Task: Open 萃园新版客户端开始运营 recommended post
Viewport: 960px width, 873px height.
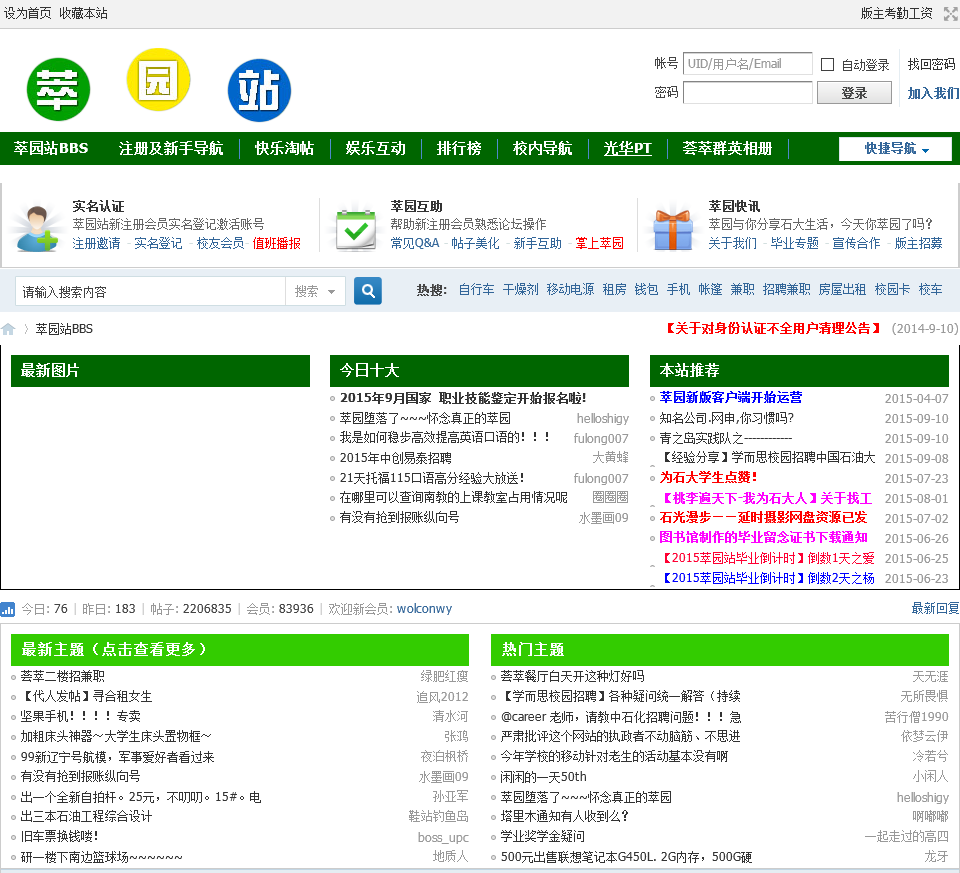Action: [x=730, y=397]
